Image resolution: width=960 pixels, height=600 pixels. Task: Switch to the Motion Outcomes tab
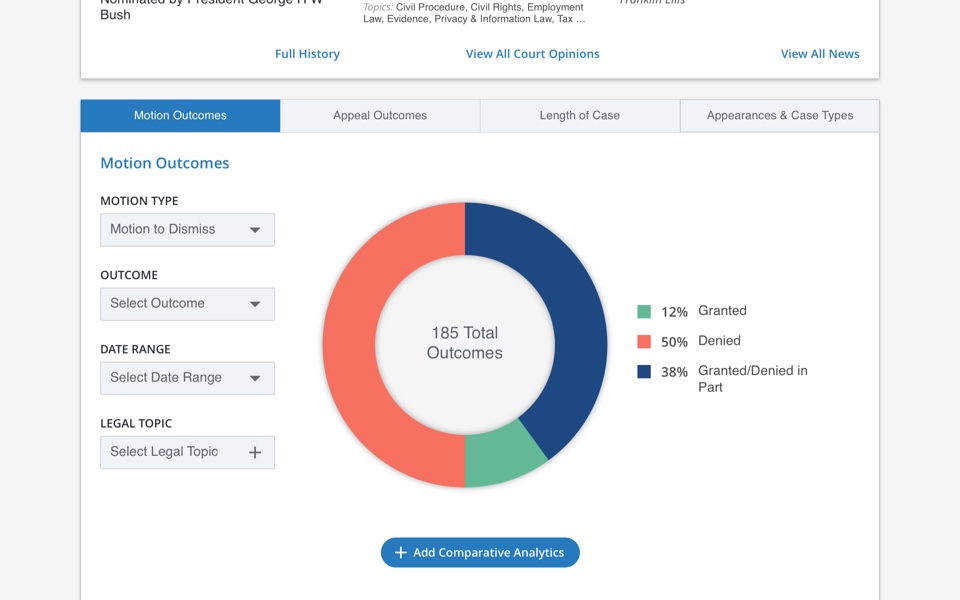(180, 116)
